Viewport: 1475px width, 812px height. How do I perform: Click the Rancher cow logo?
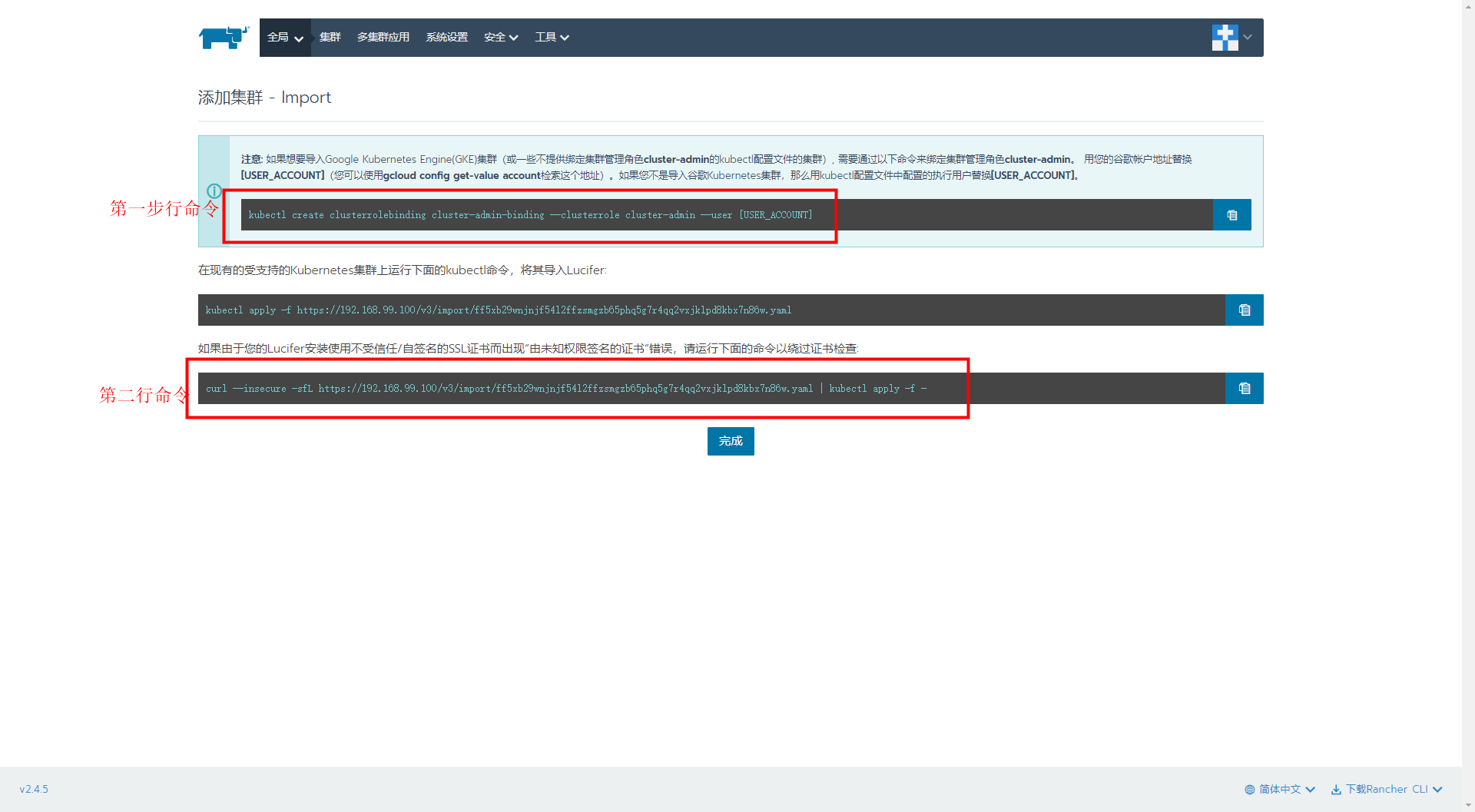[x=224, y=37]
